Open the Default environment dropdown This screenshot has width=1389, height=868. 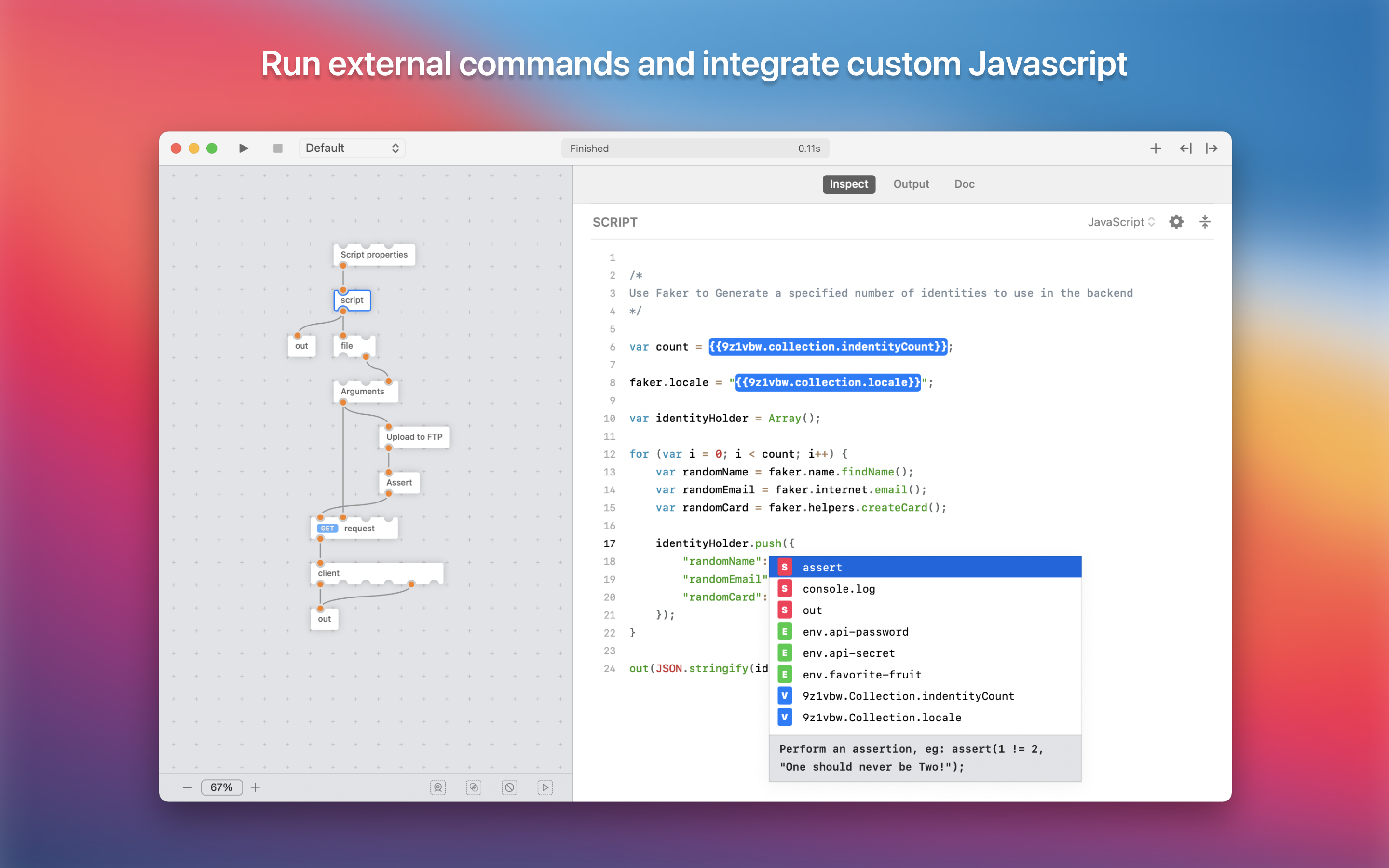click(x=351, y=148)
